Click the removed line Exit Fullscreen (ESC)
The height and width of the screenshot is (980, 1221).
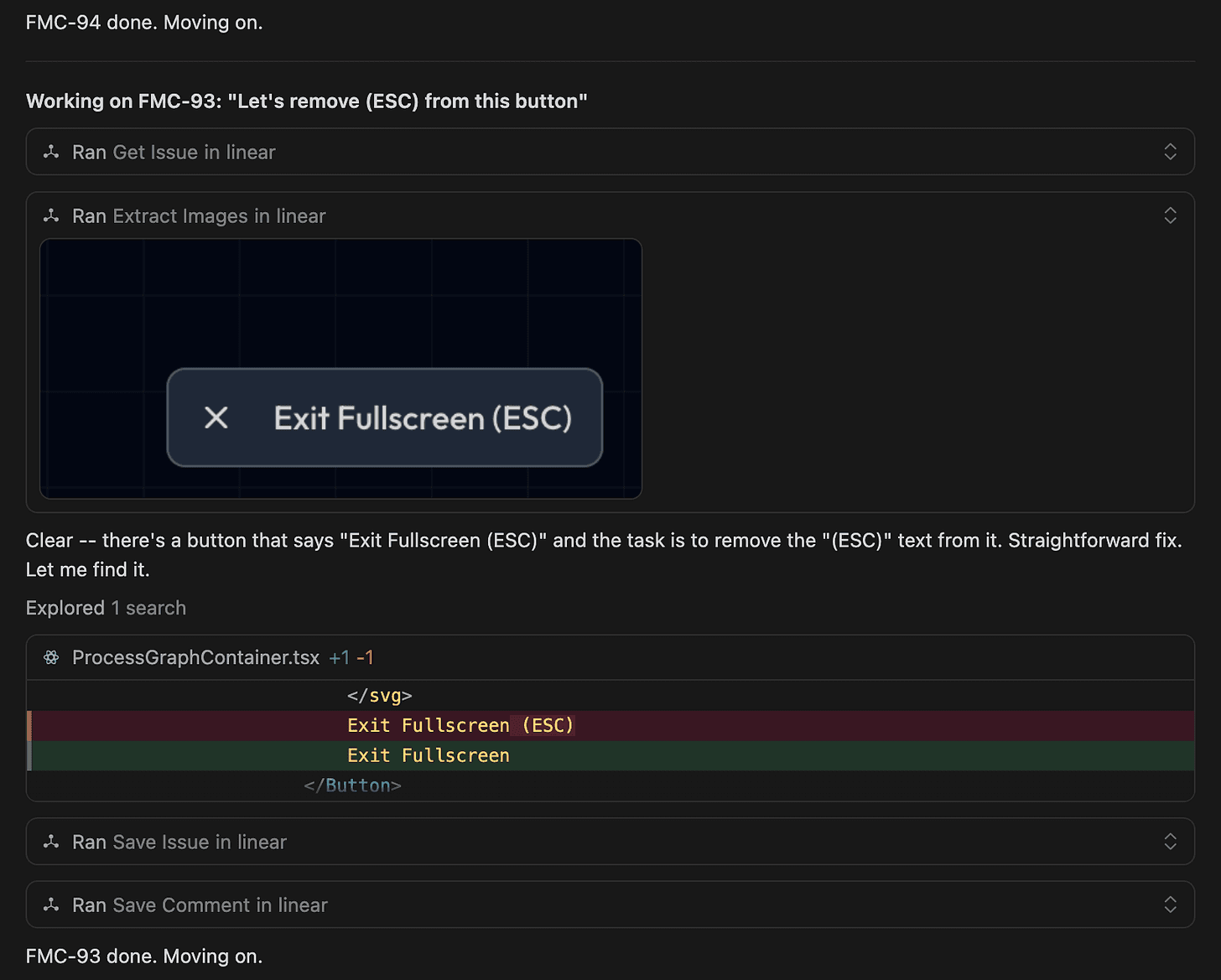[610, 725]
